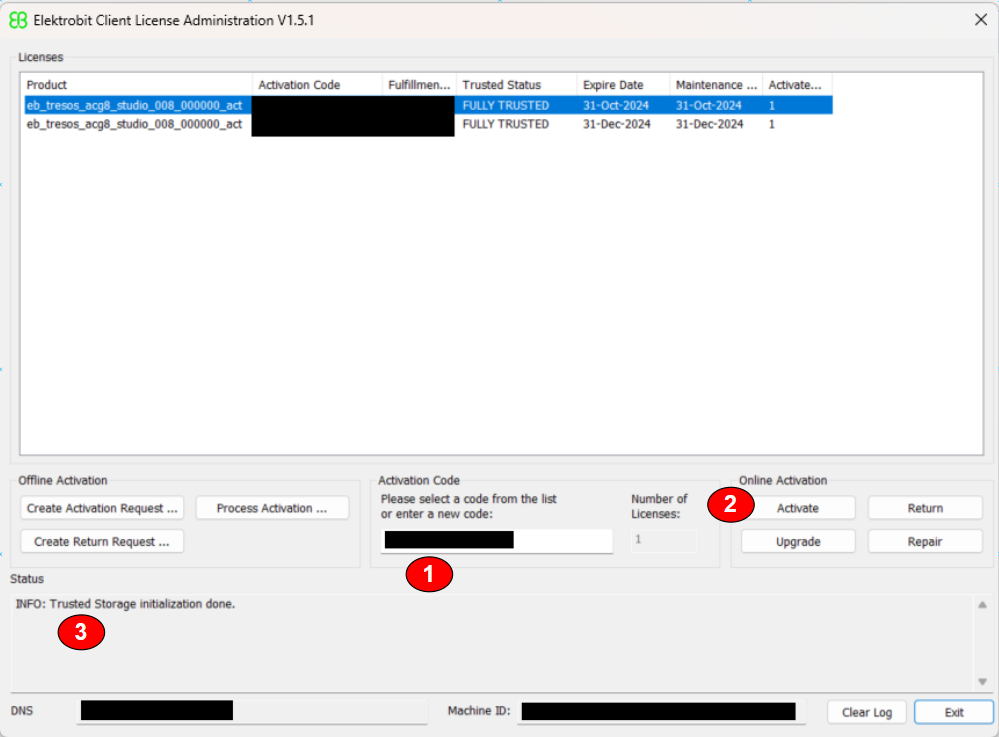Viewport: 999px width, 737px height.
Task: Open Create Activation Request dialog
Action: coord(102,508)
